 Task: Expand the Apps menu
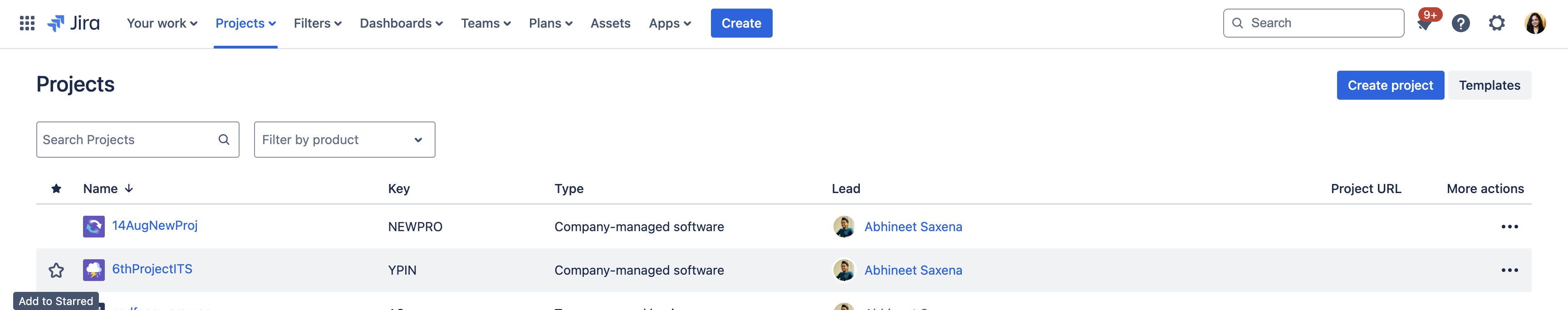[670, 23]
